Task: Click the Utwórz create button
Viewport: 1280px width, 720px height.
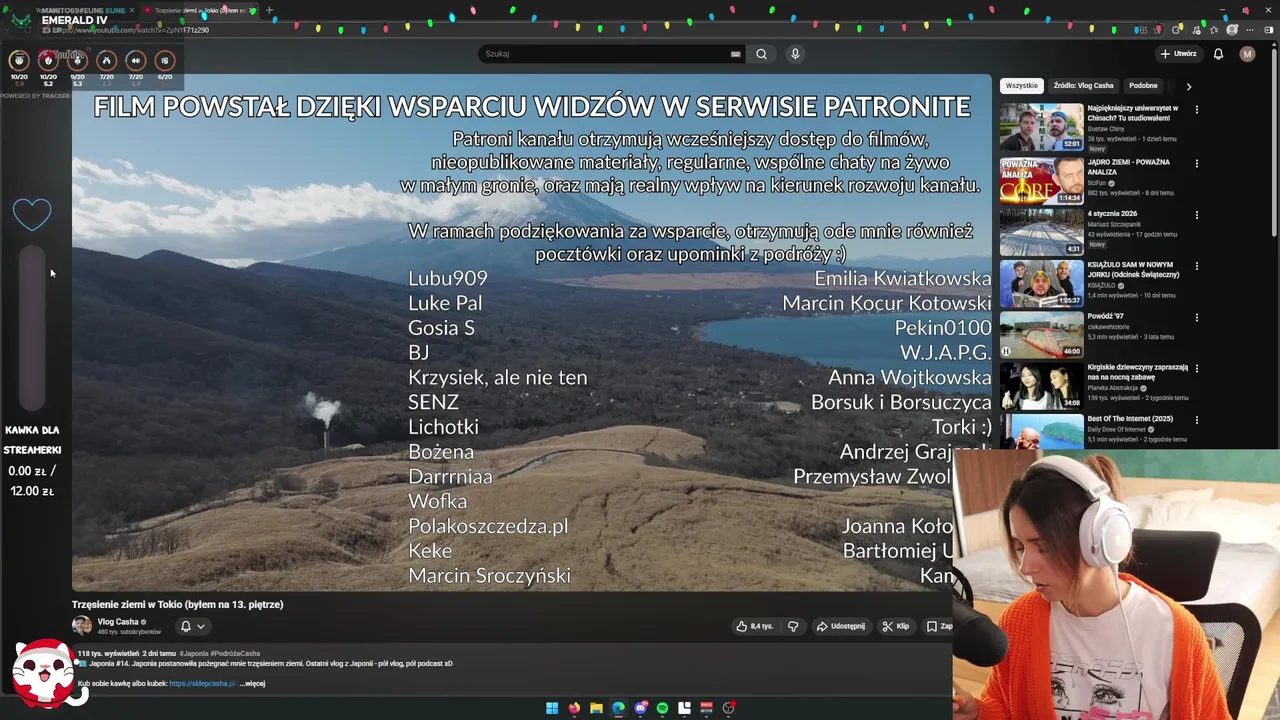Action: pos(1179,54)
